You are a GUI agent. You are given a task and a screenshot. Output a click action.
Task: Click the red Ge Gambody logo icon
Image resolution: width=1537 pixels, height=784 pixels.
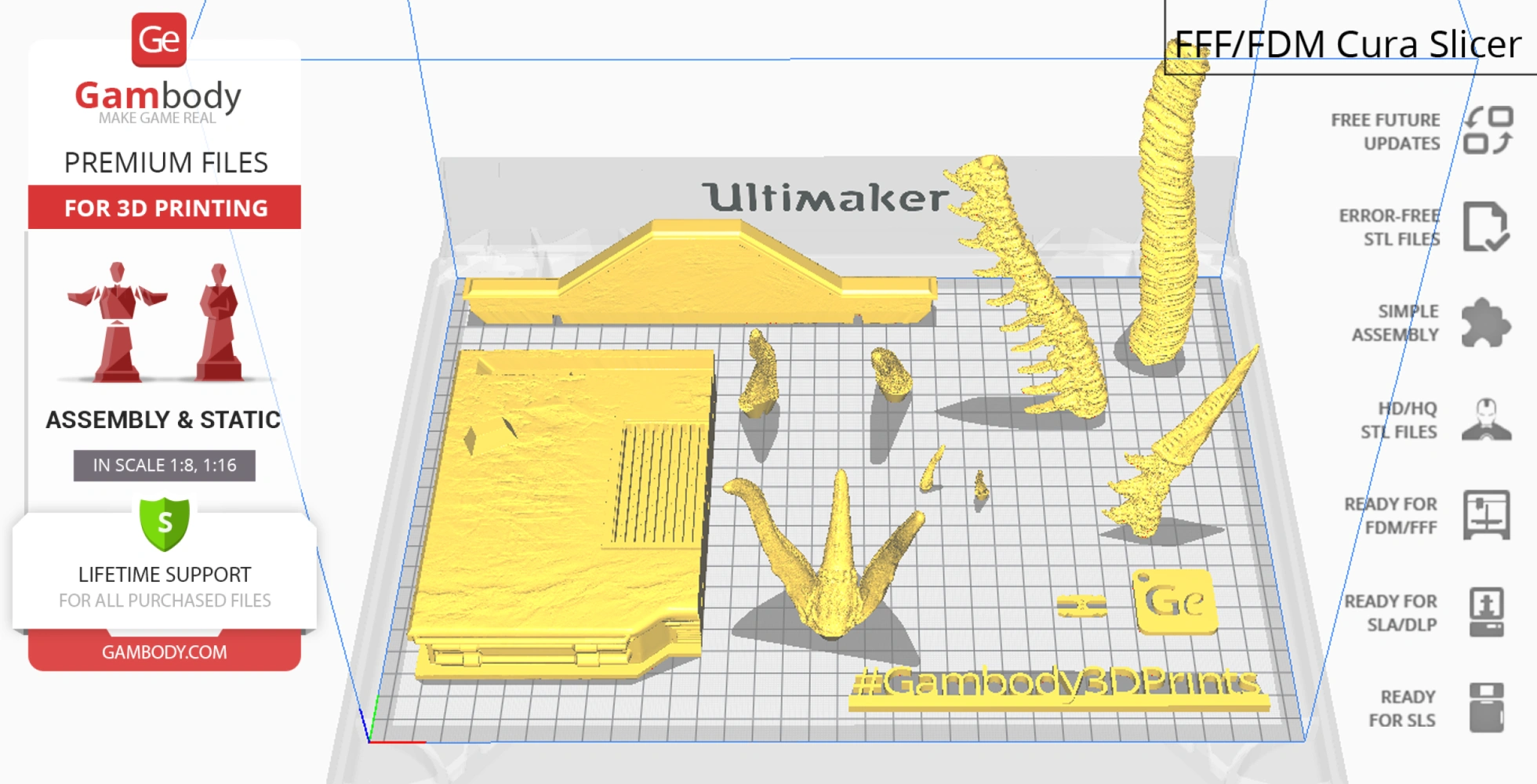tap(159, 40)
